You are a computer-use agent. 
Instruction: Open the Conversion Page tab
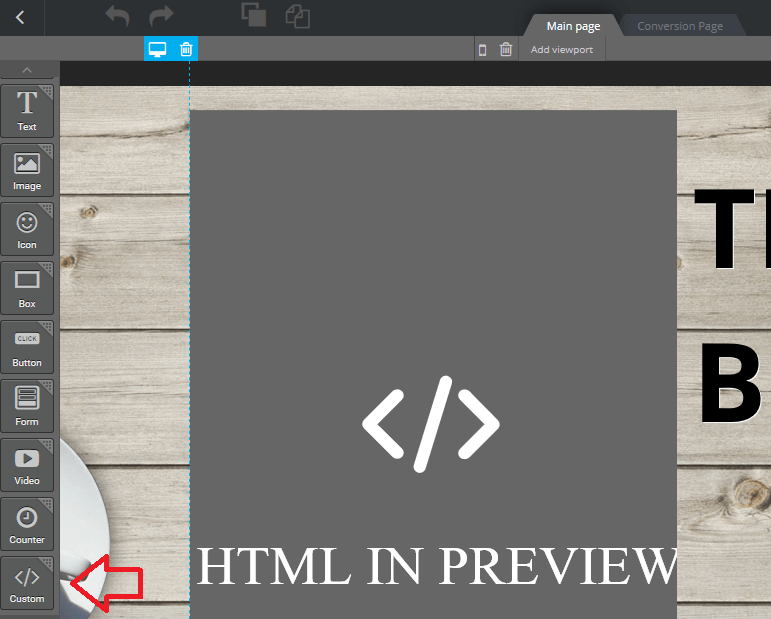coord(680,26)
